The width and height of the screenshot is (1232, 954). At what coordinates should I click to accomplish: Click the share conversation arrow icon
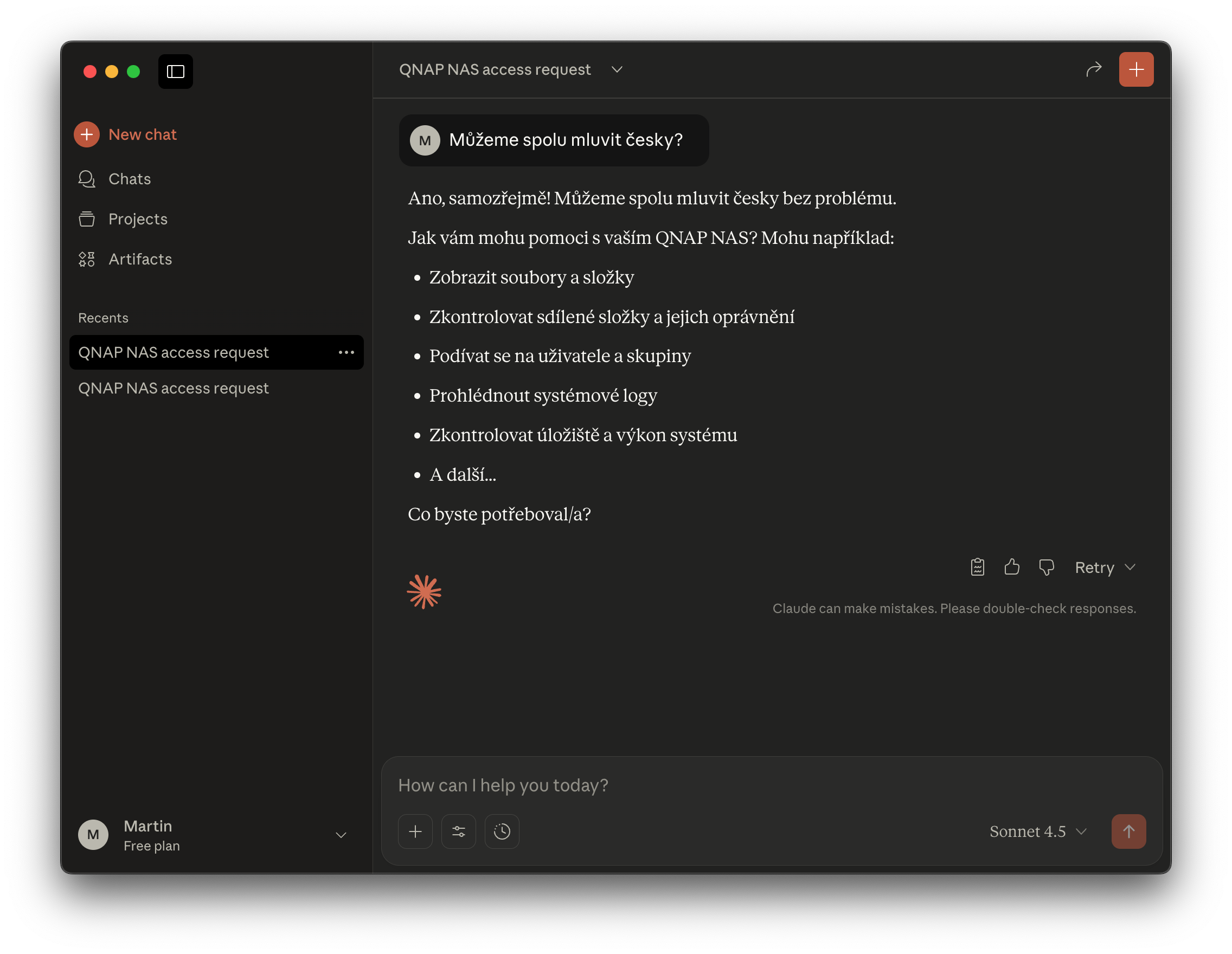pyautogui.click(x=1093, y=69)
